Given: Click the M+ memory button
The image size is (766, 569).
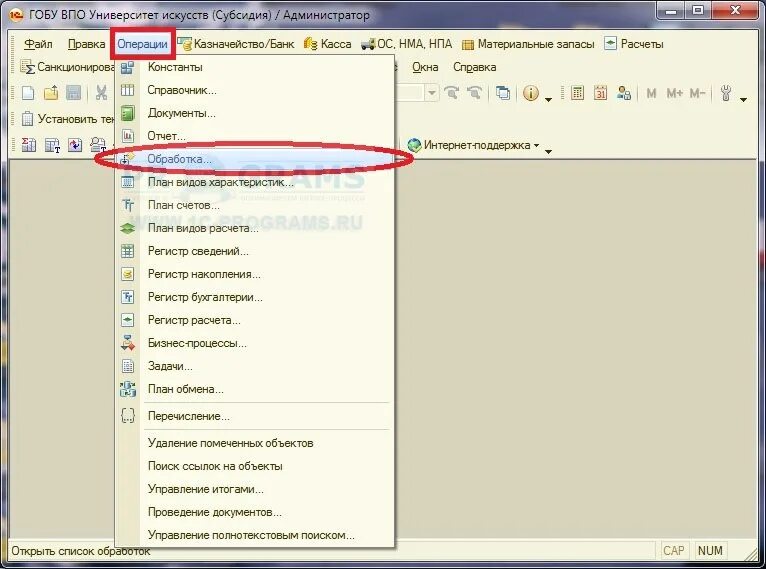Looking at the screenshot, I should pyautogui.click(x=675, y=93).
